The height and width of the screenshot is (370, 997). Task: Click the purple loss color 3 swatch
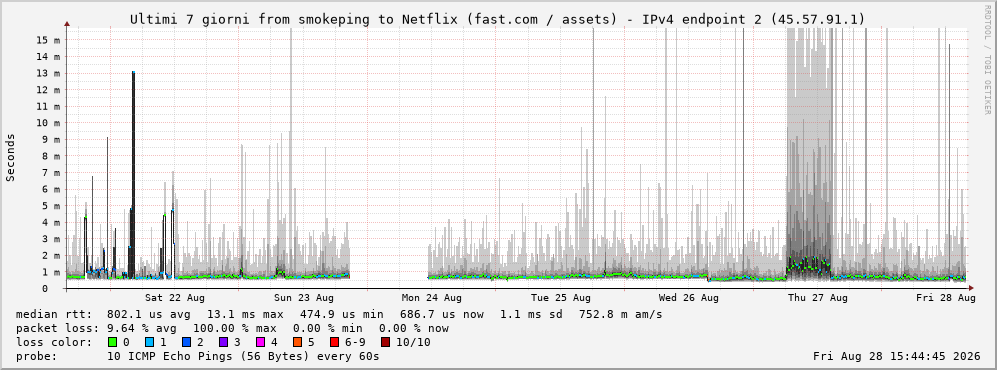[x=223, y=343]
